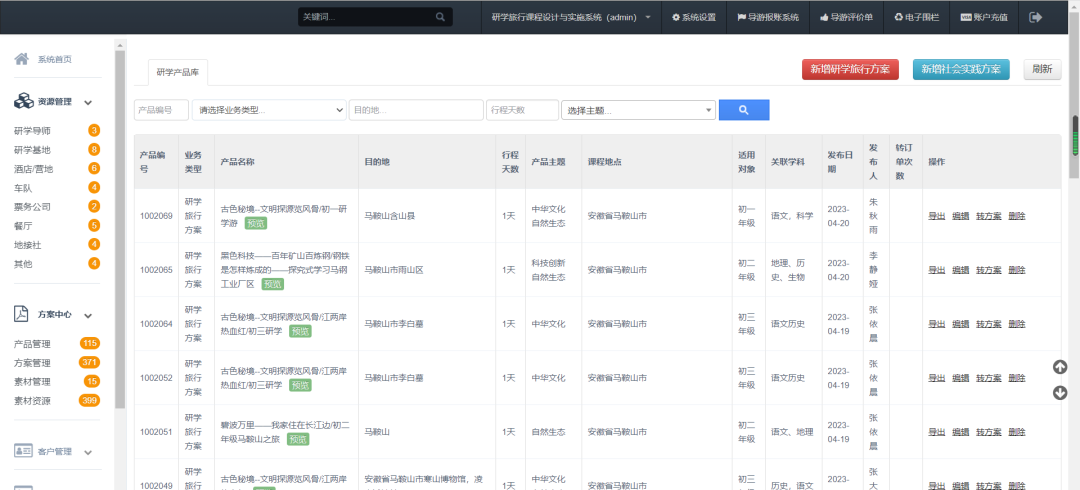Open 酒店/营地 in sidebar
This screenshot has height=490, width=1080.
pos(33,168)
